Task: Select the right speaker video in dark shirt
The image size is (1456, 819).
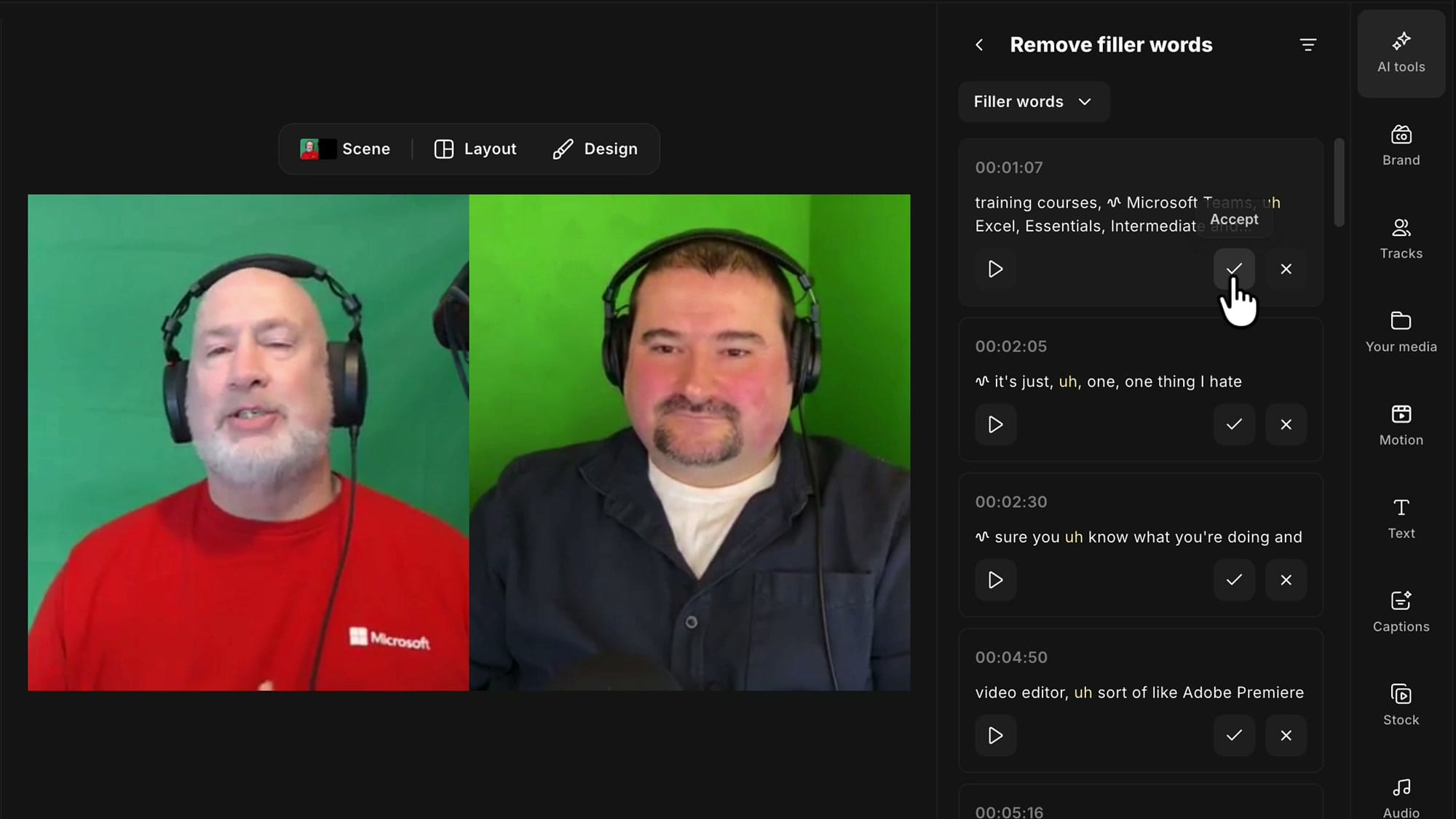Action: [x=689, y=443]
